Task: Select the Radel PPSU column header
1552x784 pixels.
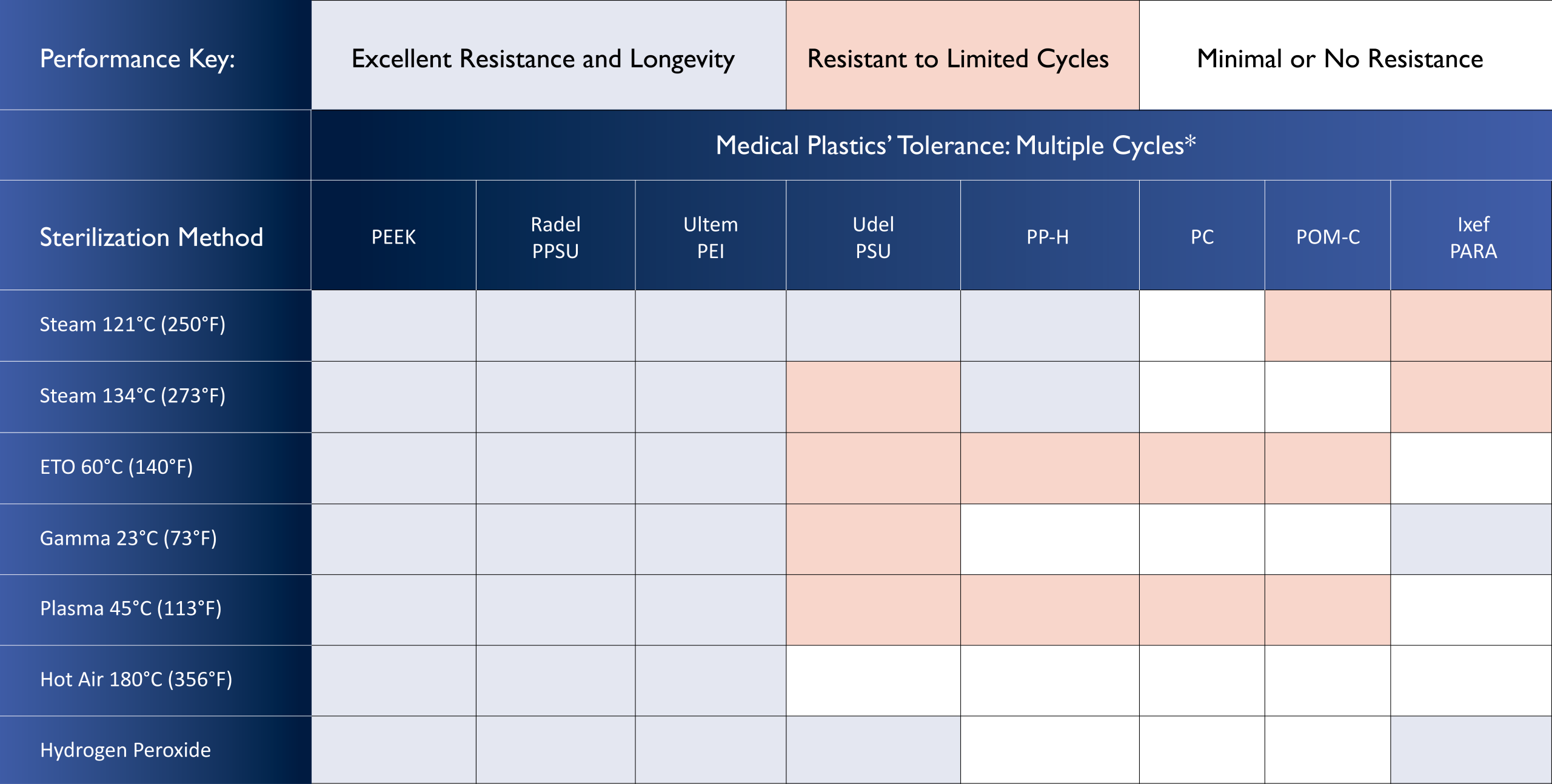Action: click(x=555, y=238)
